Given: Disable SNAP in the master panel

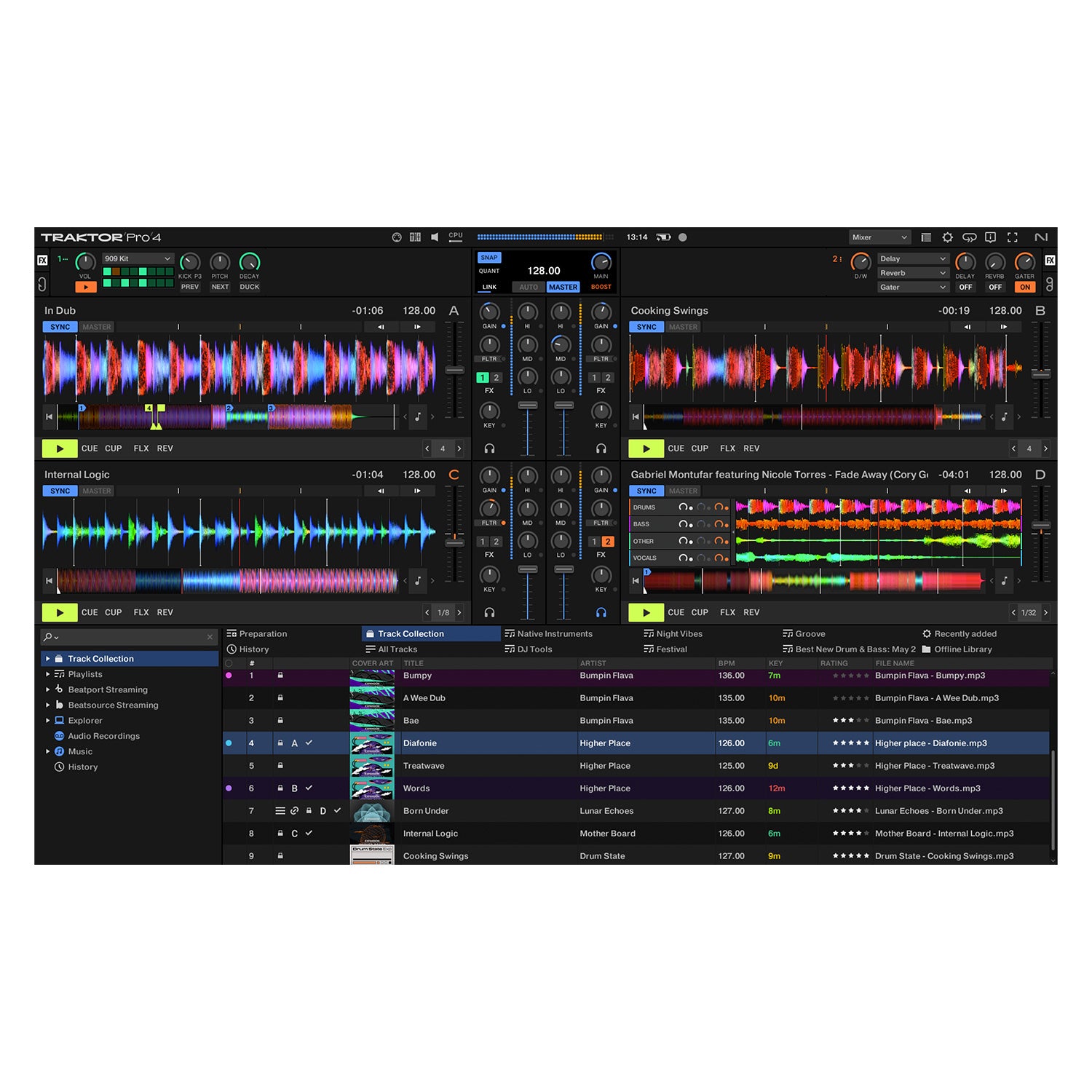Looking at the screenshot, I should [488, 258].
